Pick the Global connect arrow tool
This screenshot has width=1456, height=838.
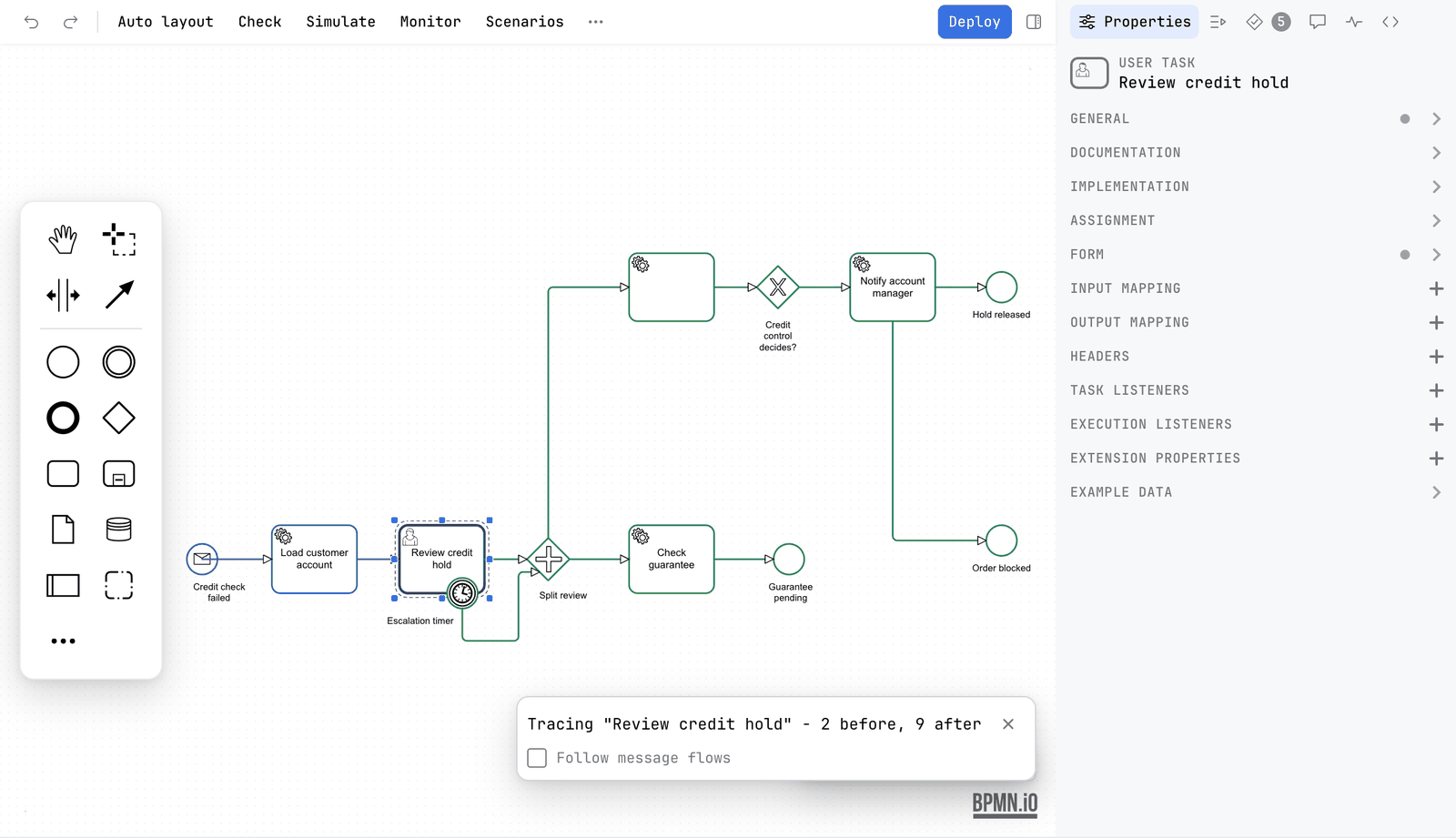tap(119, 295)
